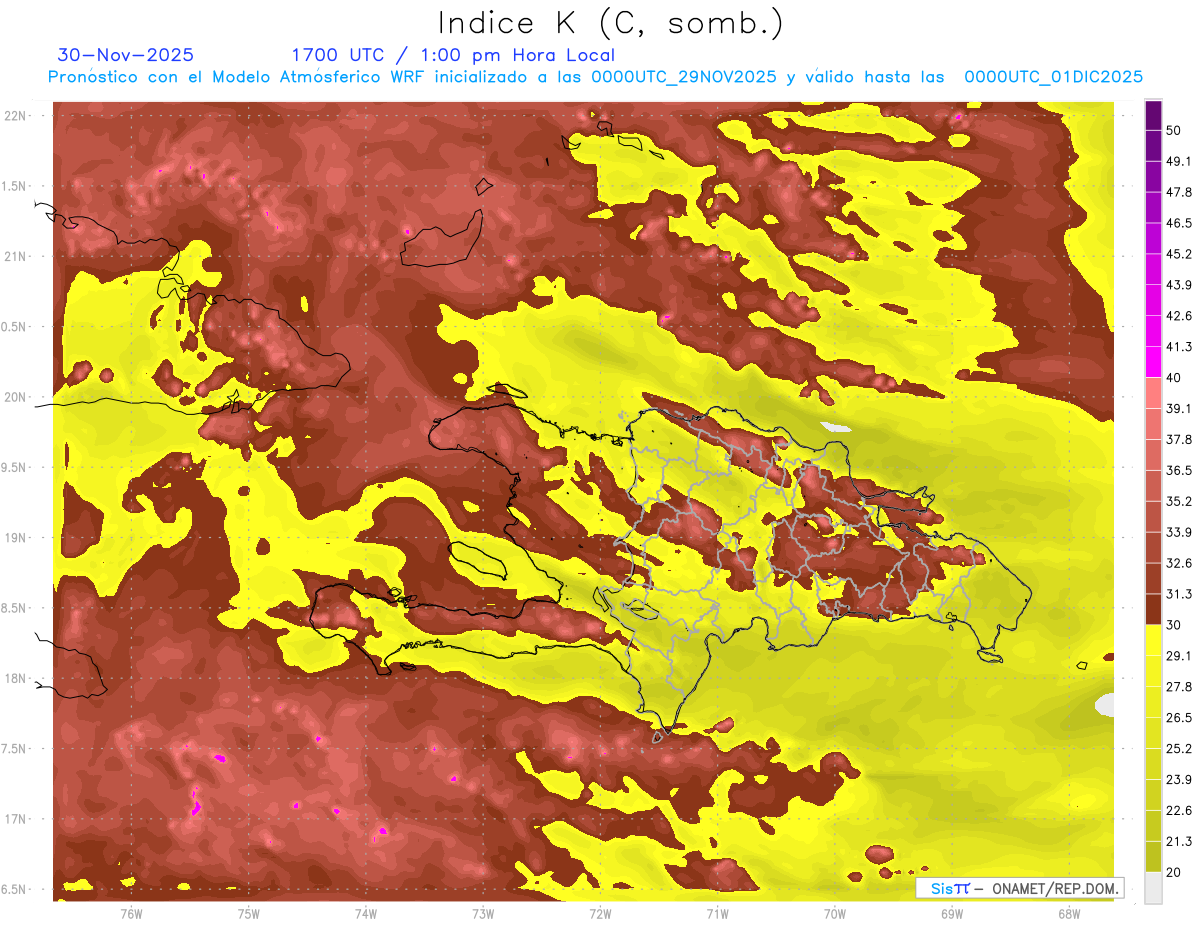This screenshot has height=927, width=1200.
Task: Click the "42.6" legend value
Action: point(1179,316)
